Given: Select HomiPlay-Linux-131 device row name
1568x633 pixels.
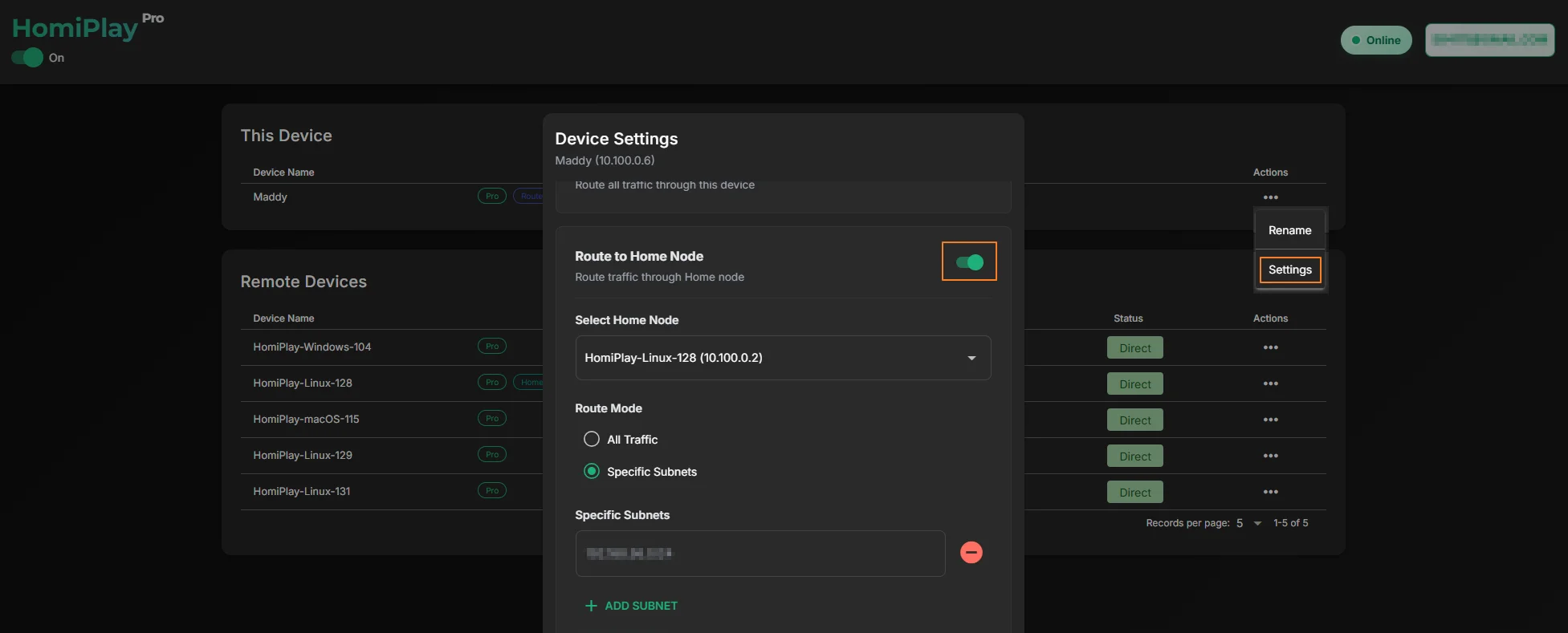Looking at the screenshot, I should (302, 492).
